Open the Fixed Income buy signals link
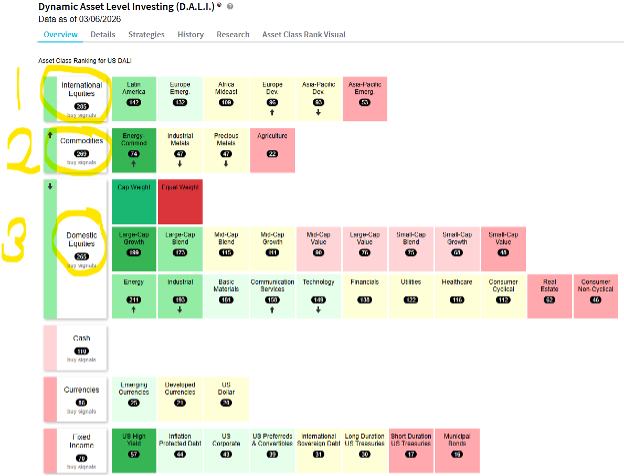Screen dimensions: 624x476 pos(81,467)
